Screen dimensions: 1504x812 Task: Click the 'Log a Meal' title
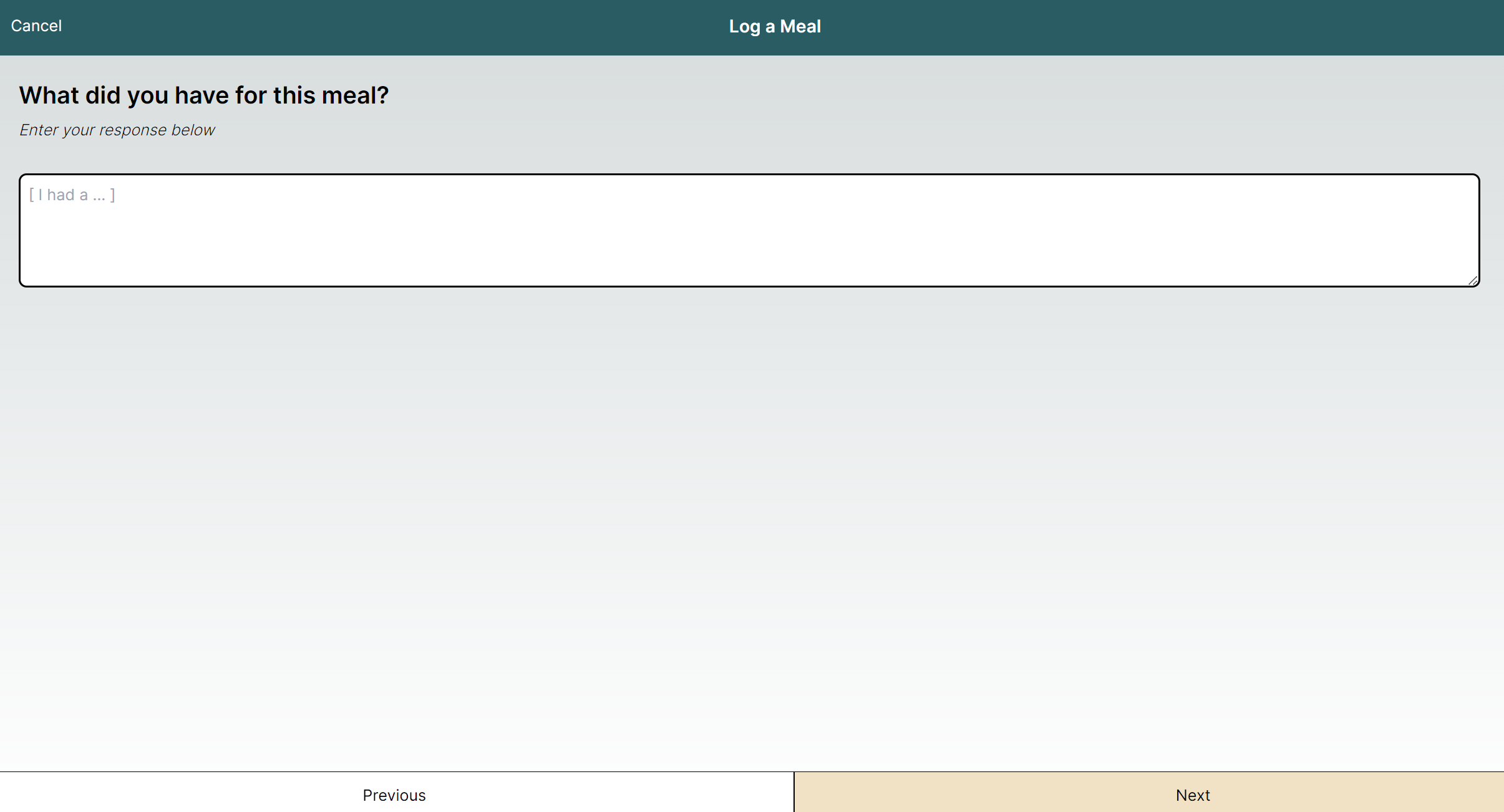774,26
